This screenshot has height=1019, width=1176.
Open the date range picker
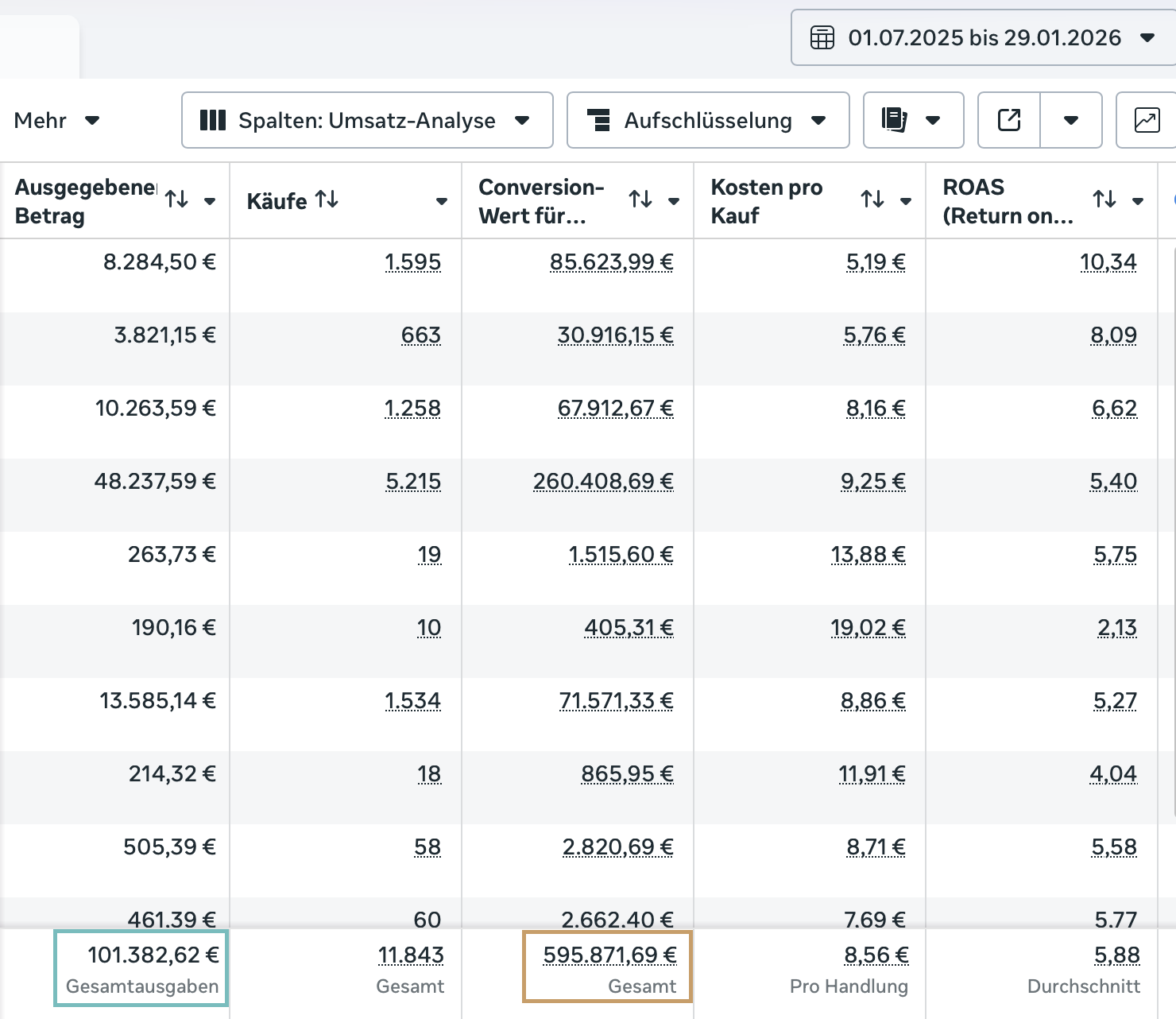coord(983,37)
